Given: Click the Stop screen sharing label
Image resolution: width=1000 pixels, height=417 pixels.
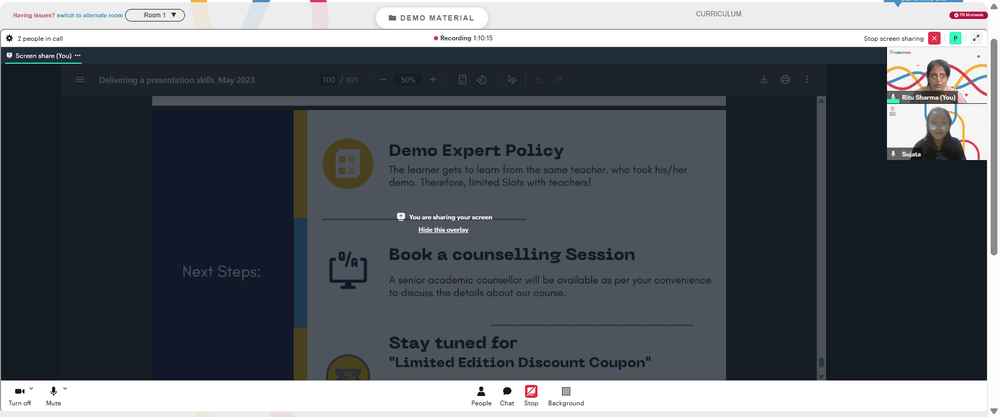Looking at the screenshot, I should 893,38.
